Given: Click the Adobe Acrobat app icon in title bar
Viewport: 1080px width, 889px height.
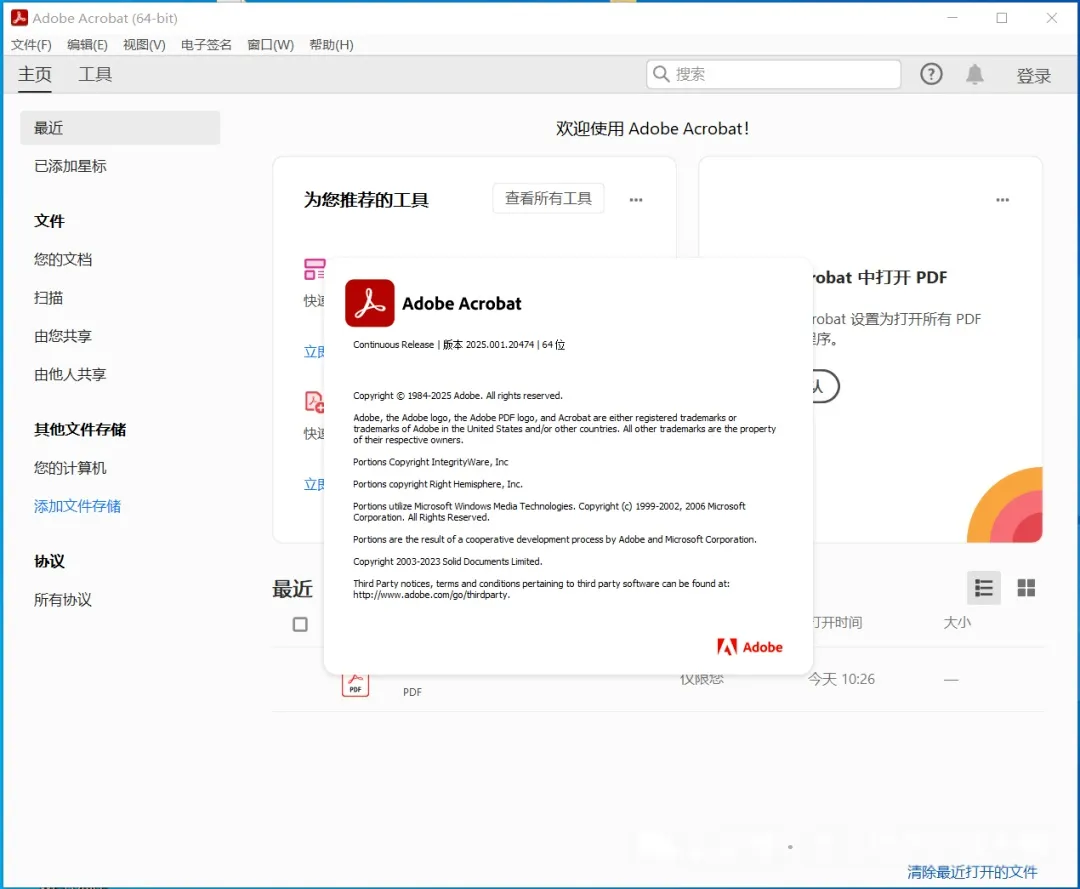Looking at the screenshot, I should [x=19, y=18].
